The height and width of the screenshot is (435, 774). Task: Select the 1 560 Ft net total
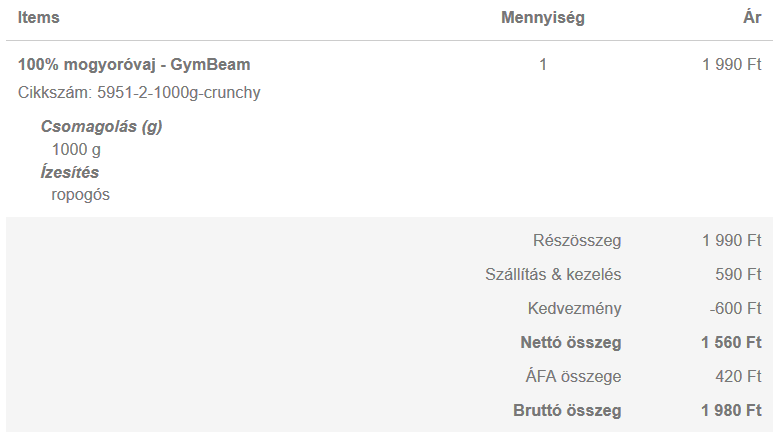[x=731, y=343]
